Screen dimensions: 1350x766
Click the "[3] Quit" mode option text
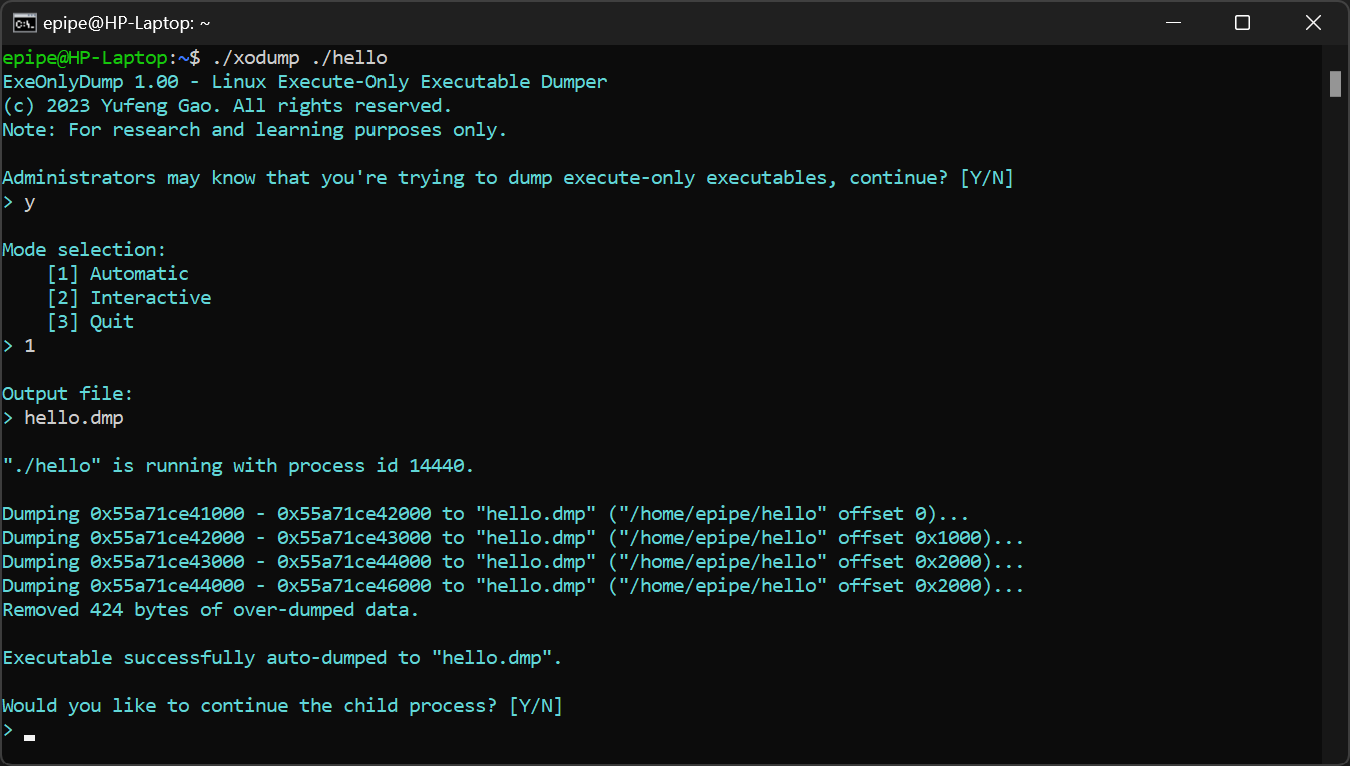click(x=90, y=321)
